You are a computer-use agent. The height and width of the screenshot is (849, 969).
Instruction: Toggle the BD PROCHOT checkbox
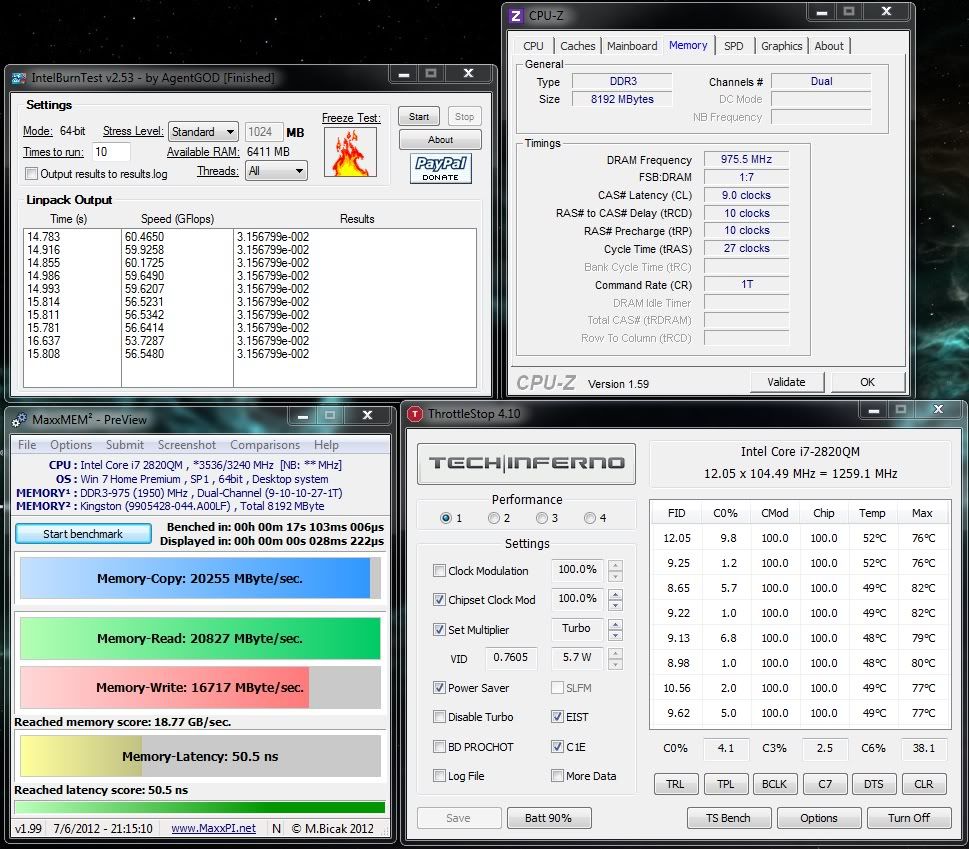(x=439, y=746)
